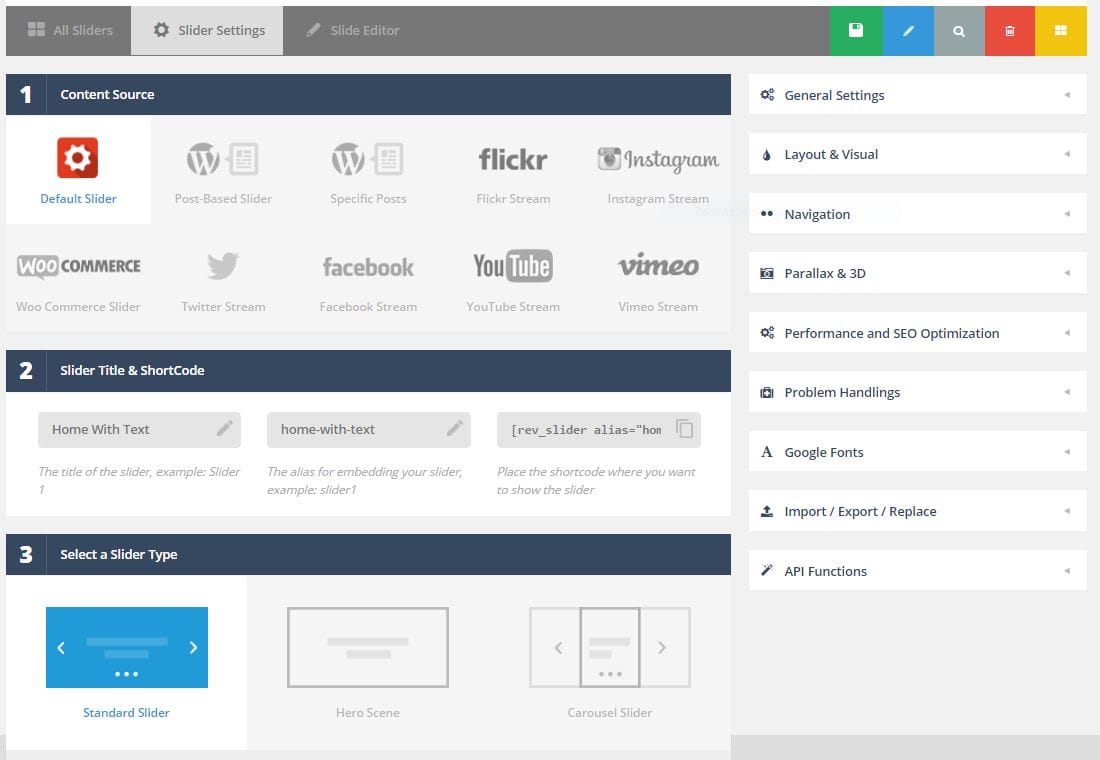Click Select a Slider Type section header
The width and height of the screenshot is (1100, 760).
368,554
